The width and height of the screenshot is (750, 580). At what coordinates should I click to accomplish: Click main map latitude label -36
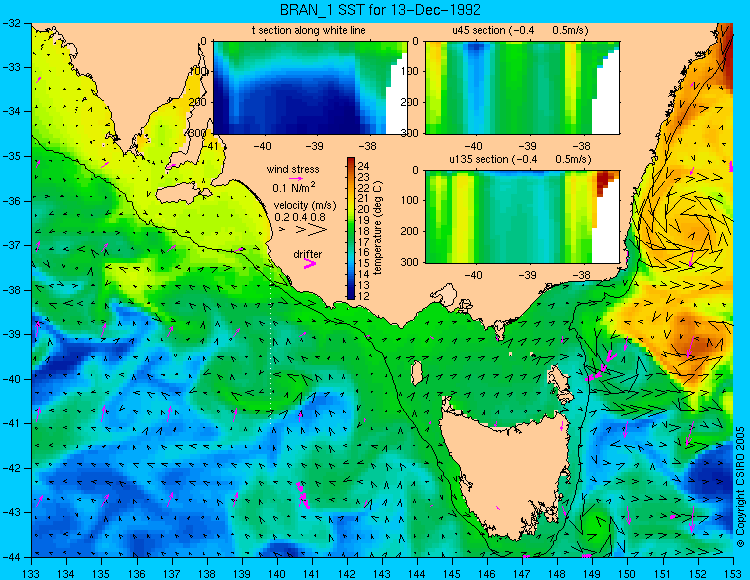click(x=11, y=201)
